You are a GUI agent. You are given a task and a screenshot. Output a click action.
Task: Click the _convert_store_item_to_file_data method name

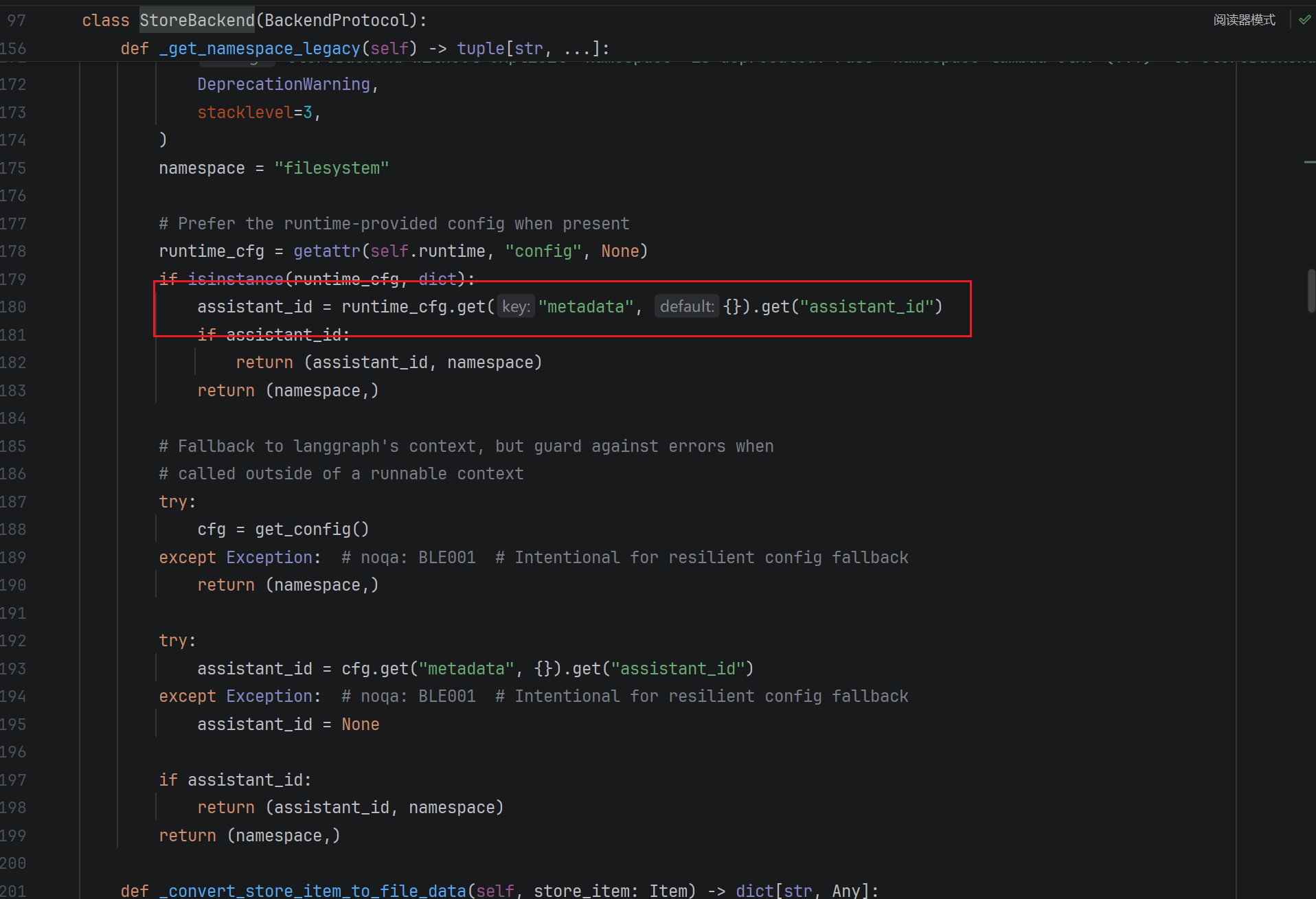point(313,891)
